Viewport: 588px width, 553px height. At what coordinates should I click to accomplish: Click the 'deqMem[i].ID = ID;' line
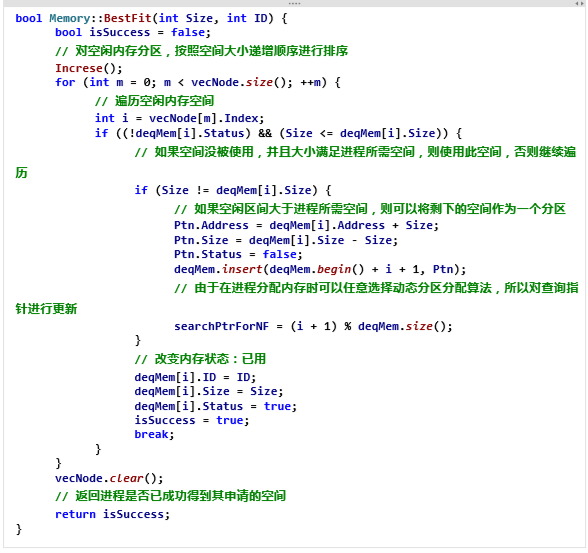point(195,377)
